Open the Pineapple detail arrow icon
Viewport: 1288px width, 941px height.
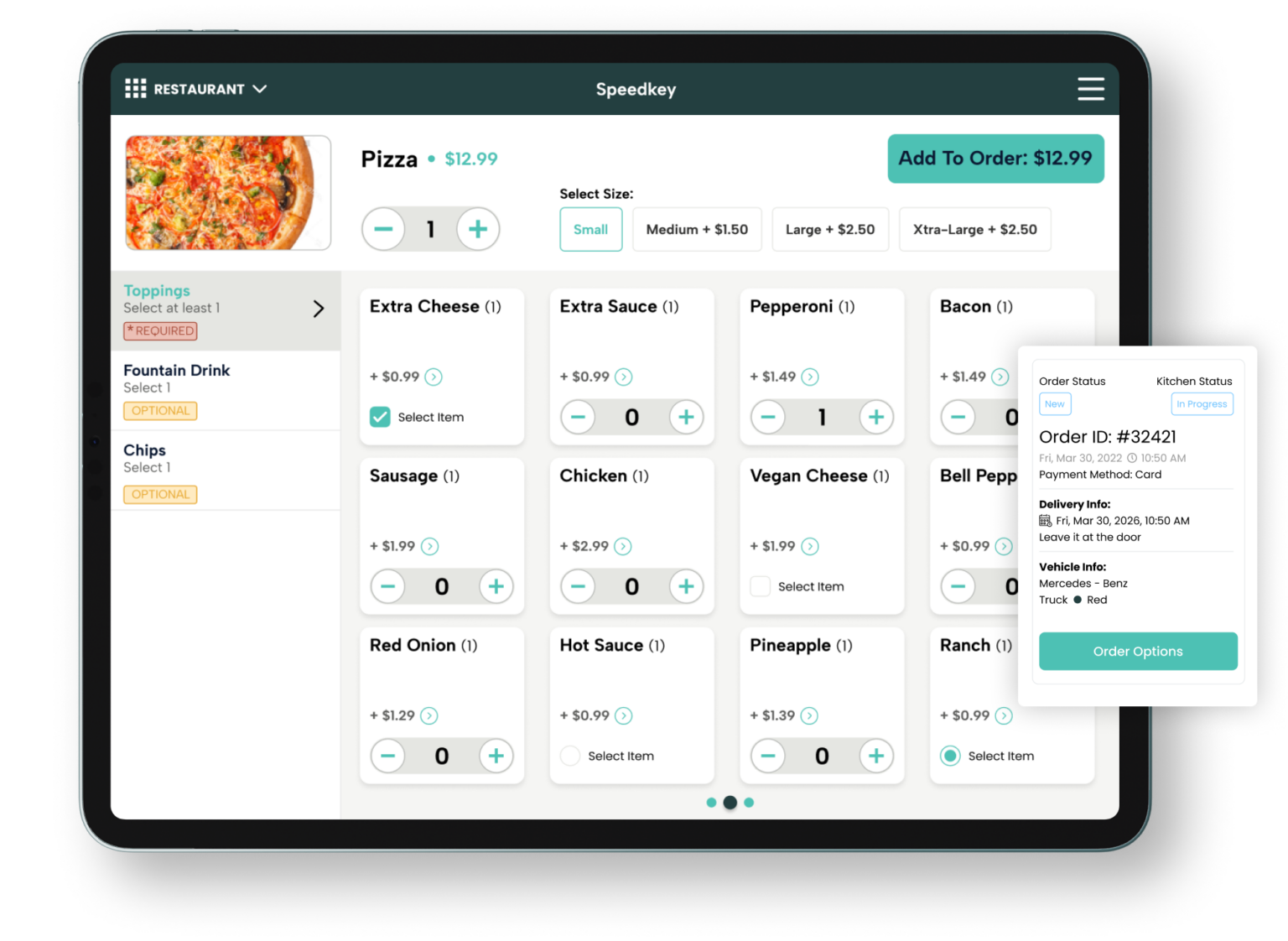[809, 715]
